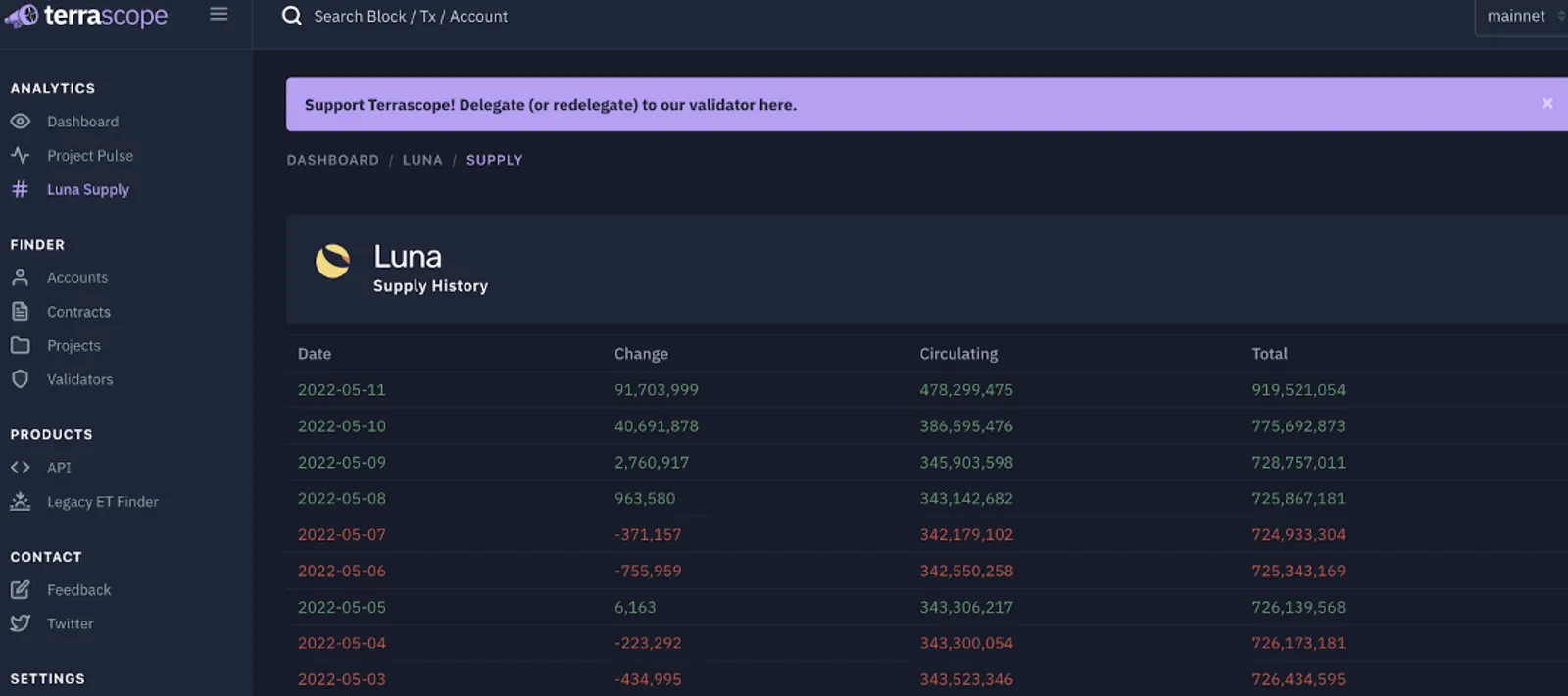The width and height of the screenshot is (1568, 696).
Task: Click the Search Block / Tx / Account field
Action: click(411, 16)
